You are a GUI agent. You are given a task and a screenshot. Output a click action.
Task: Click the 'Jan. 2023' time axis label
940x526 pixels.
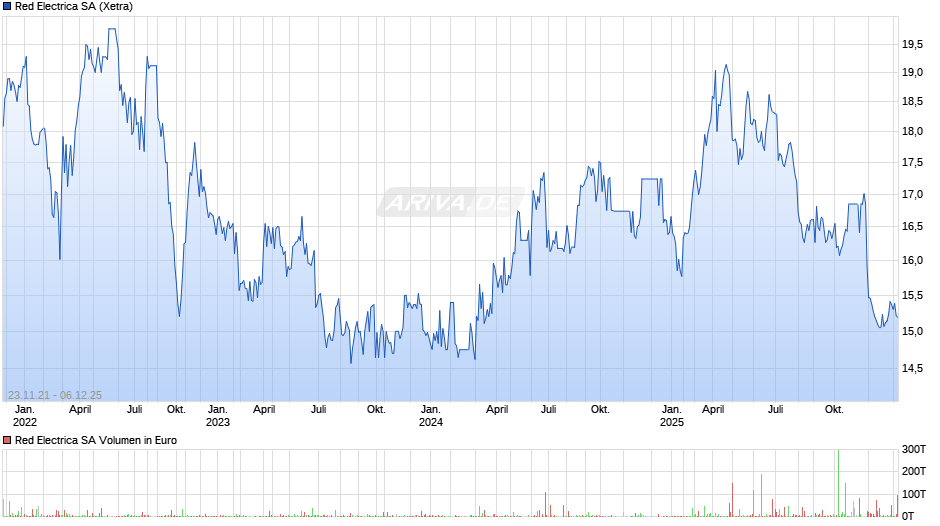(x=218, y=416)
